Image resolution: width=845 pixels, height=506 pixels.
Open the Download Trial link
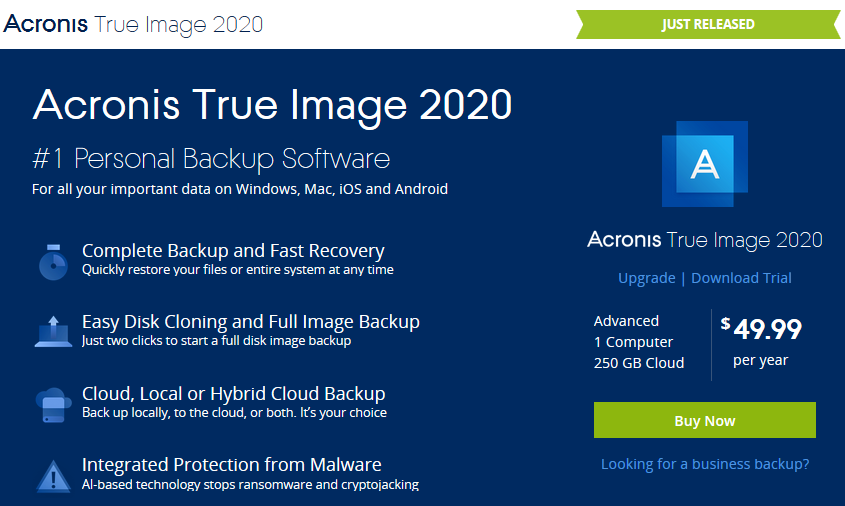click(742, 278)
